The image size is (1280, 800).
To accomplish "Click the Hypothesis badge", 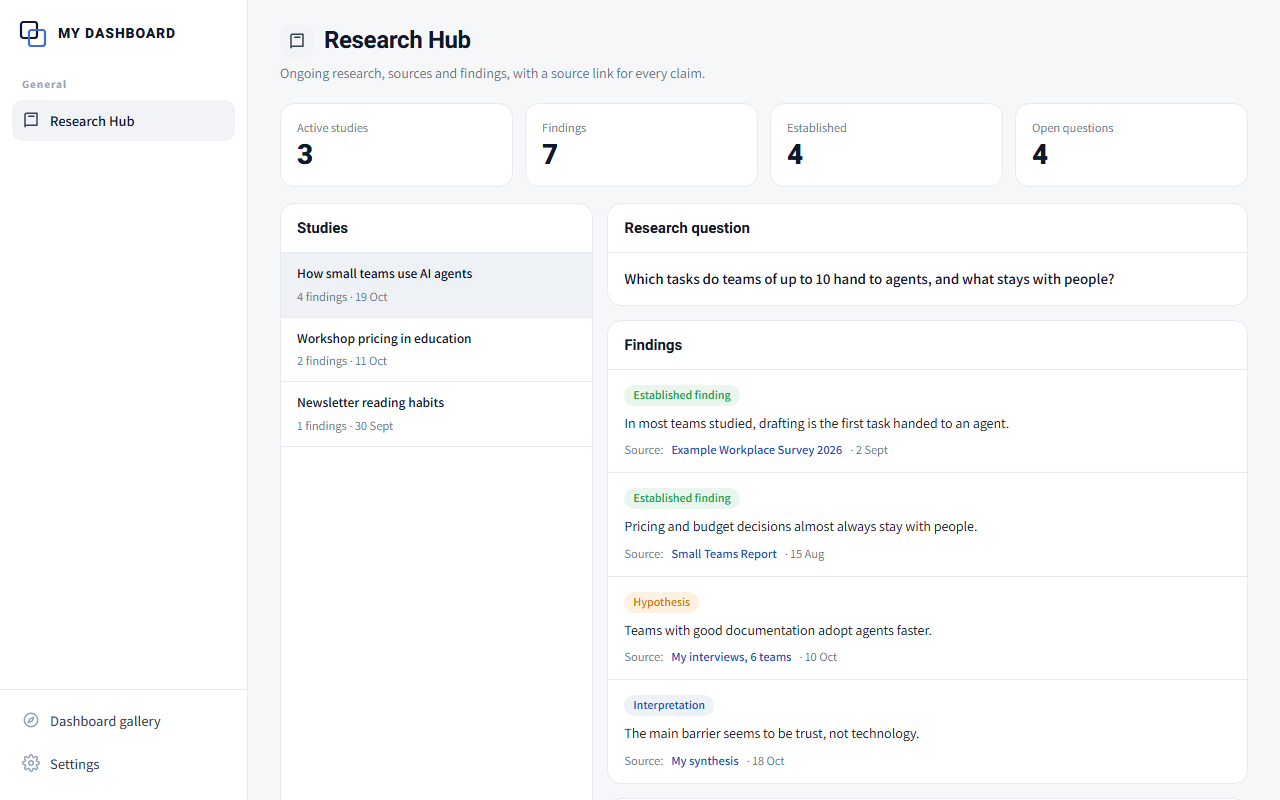I will tap(661, 602).
